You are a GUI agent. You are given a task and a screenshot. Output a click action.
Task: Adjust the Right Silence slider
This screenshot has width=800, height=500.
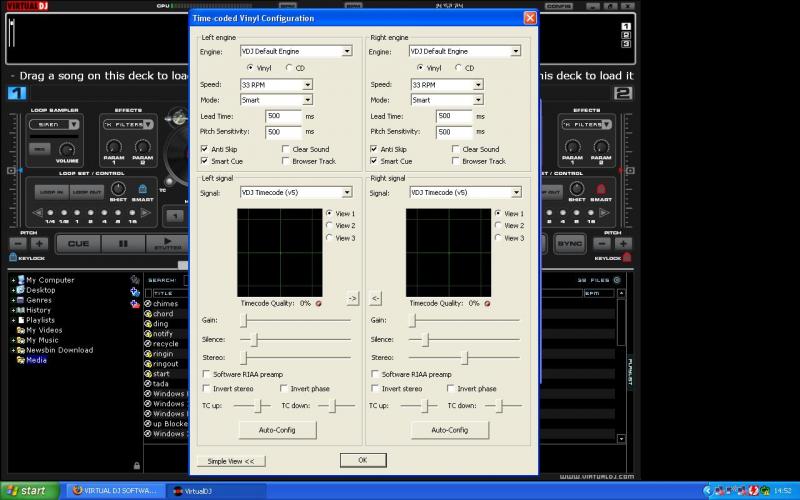426,339
